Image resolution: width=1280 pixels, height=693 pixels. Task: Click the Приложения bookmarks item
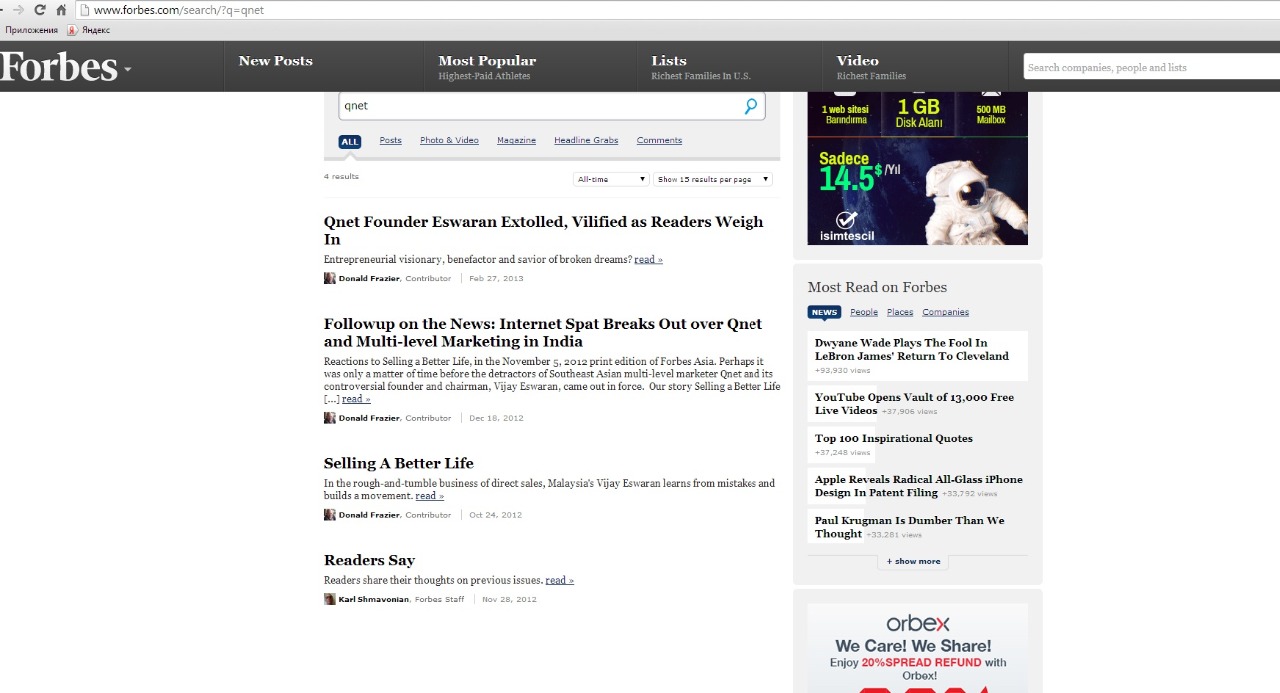pyautogui.click(x=32, y=31)
